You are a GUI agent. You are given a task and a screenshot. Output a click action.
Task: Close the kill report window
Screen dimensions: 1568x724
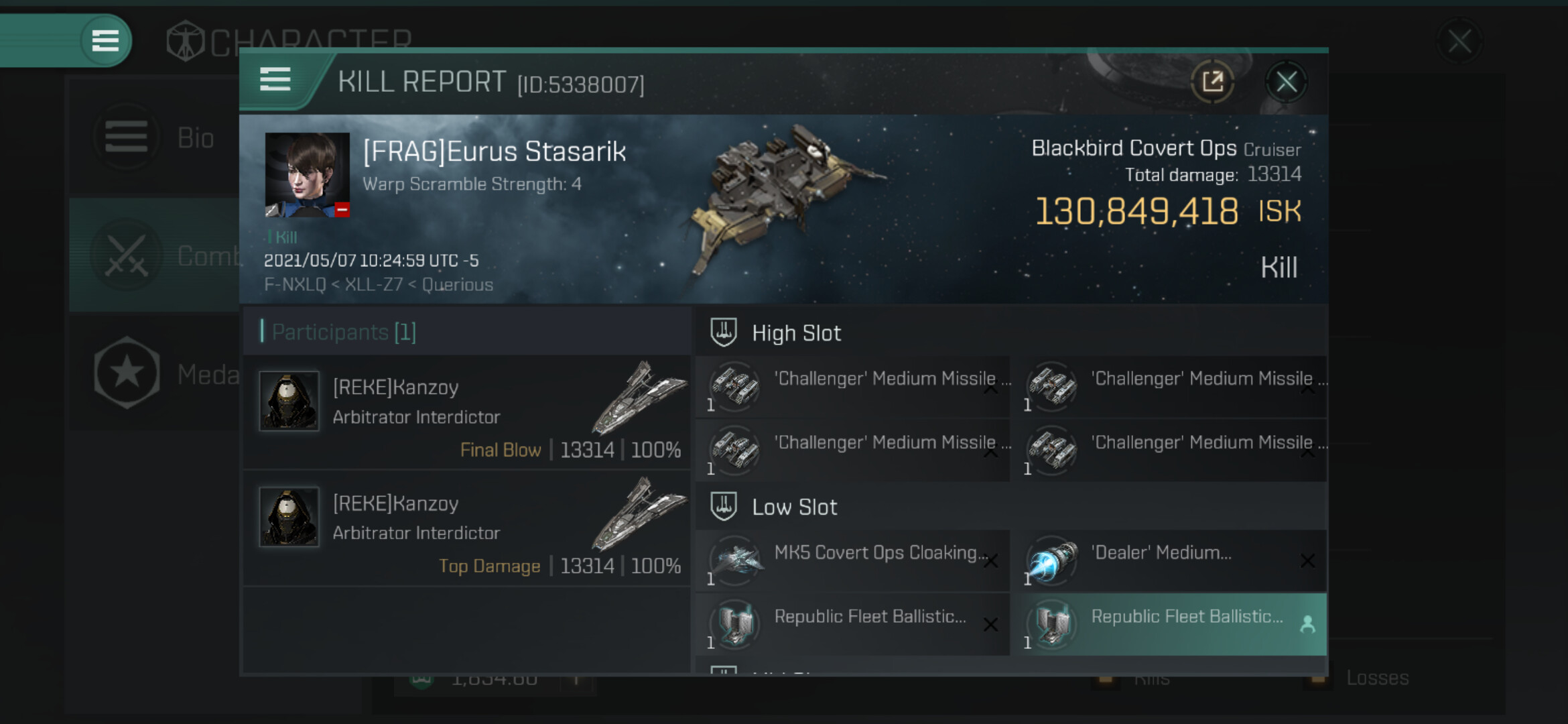(1286, 82)
